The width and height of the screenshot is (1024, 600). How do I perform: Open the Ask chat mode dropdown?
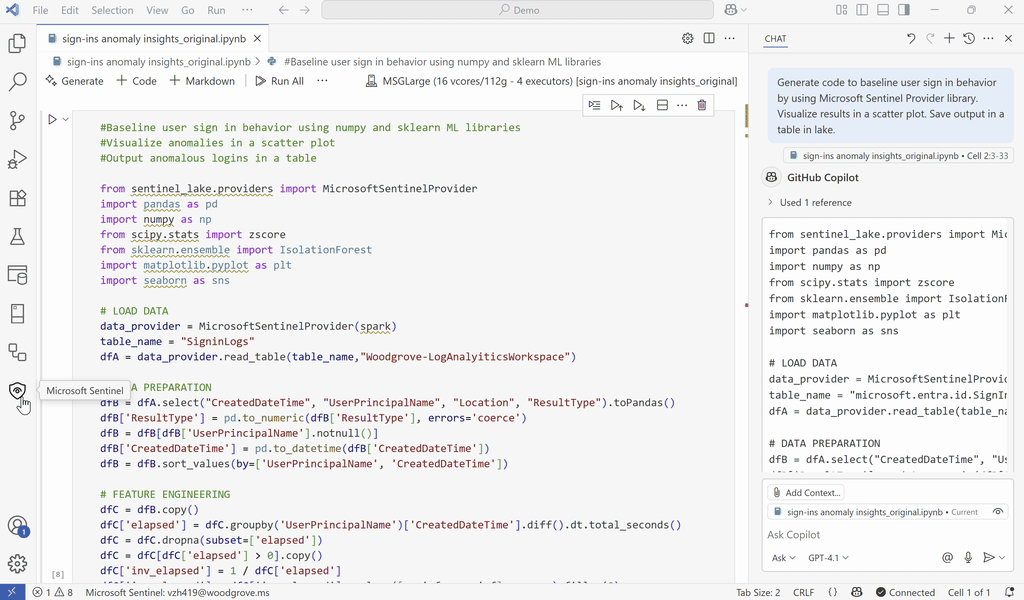coord(783,558)
